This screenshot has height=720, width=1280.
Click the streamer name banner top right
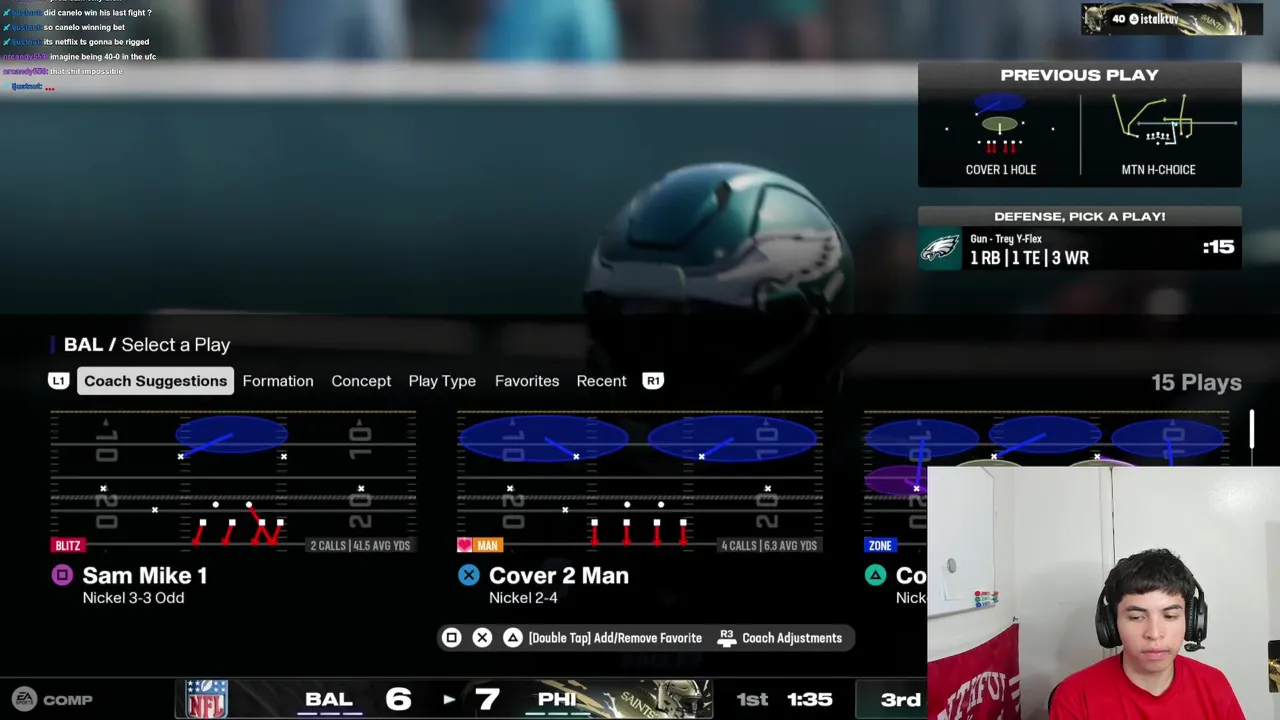1171,19
